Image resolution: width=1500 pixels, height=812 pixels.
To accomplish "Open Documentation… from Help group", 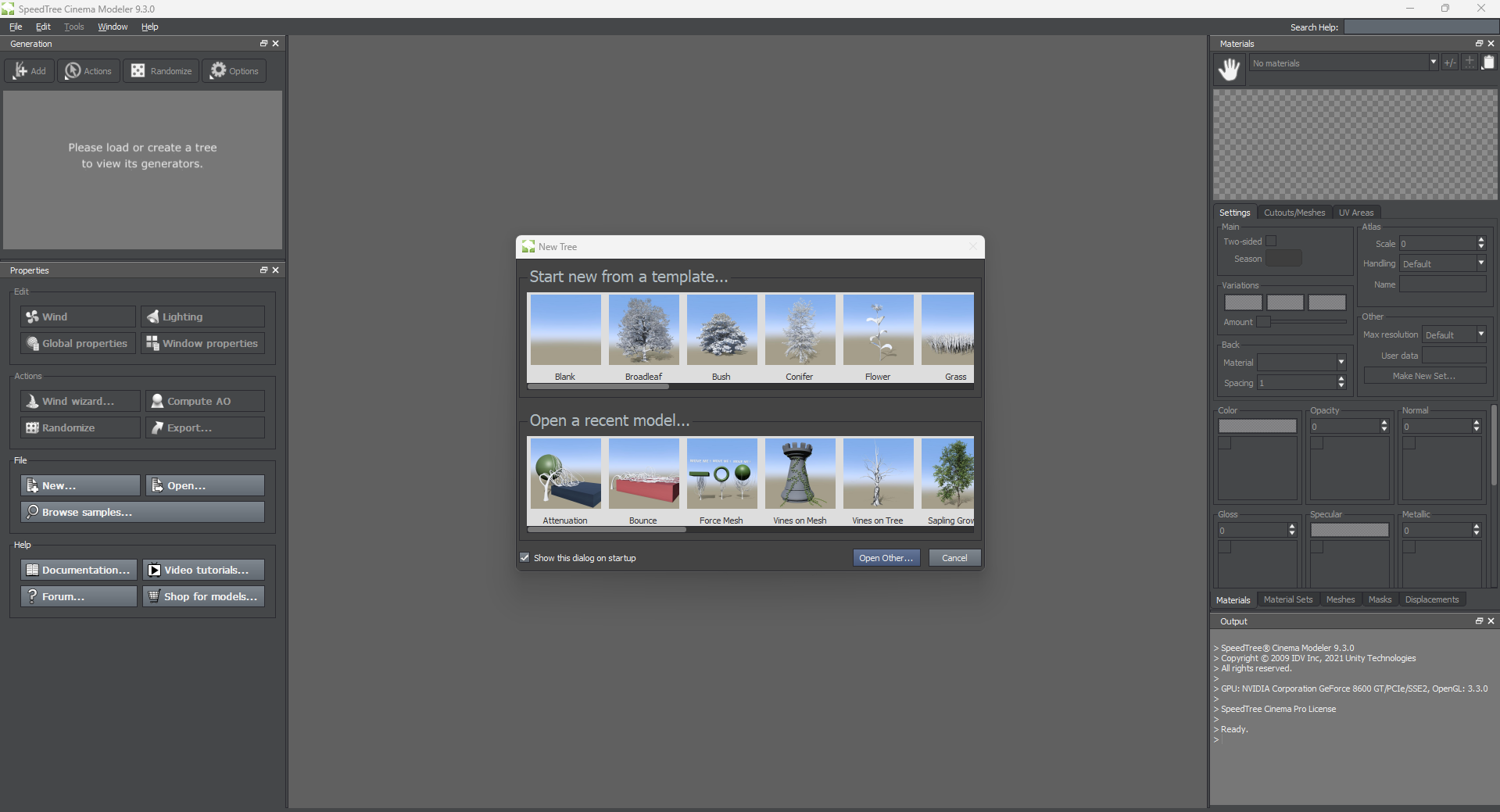I will click(79, 570).
